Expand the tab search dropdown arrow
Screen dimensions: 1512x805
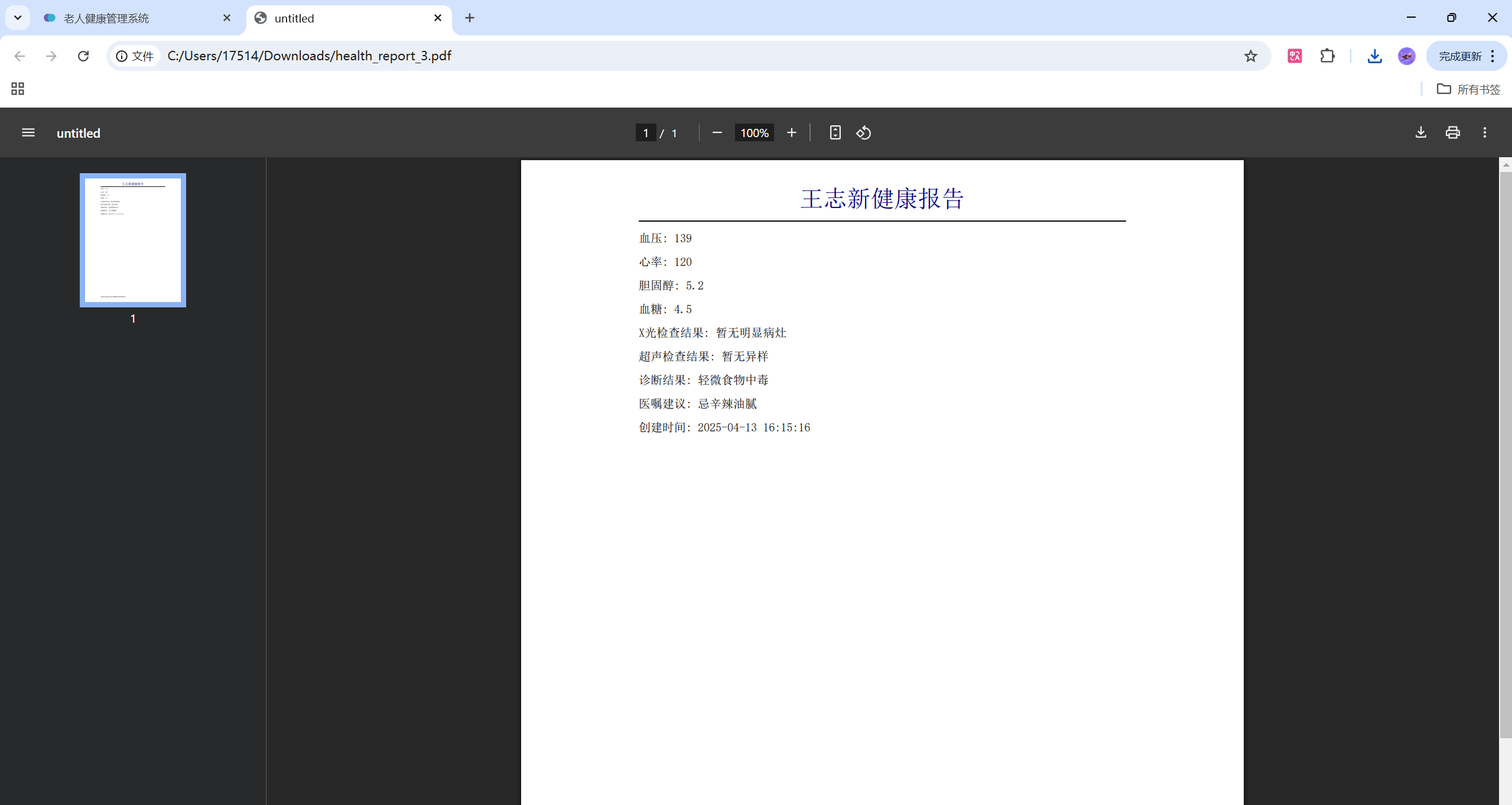click(x=18, y=18)
